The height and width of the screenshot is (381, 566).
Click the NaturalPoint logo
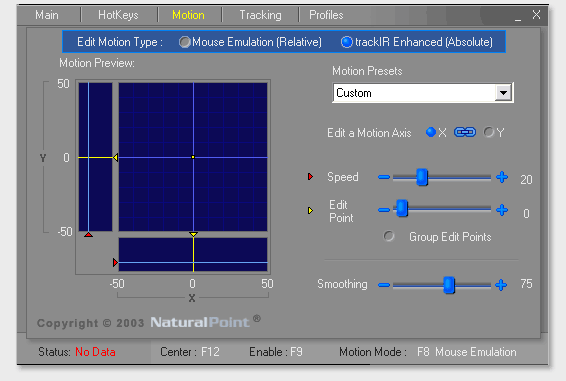tap(200, 322)
